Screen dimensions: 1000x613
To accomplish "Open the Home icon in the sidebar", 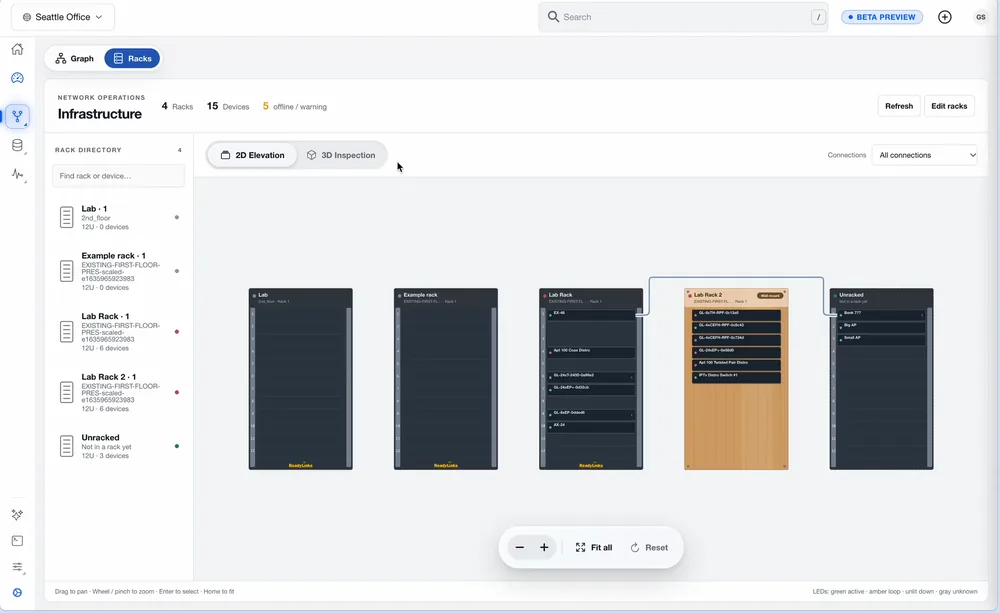I will coord(17,49).
